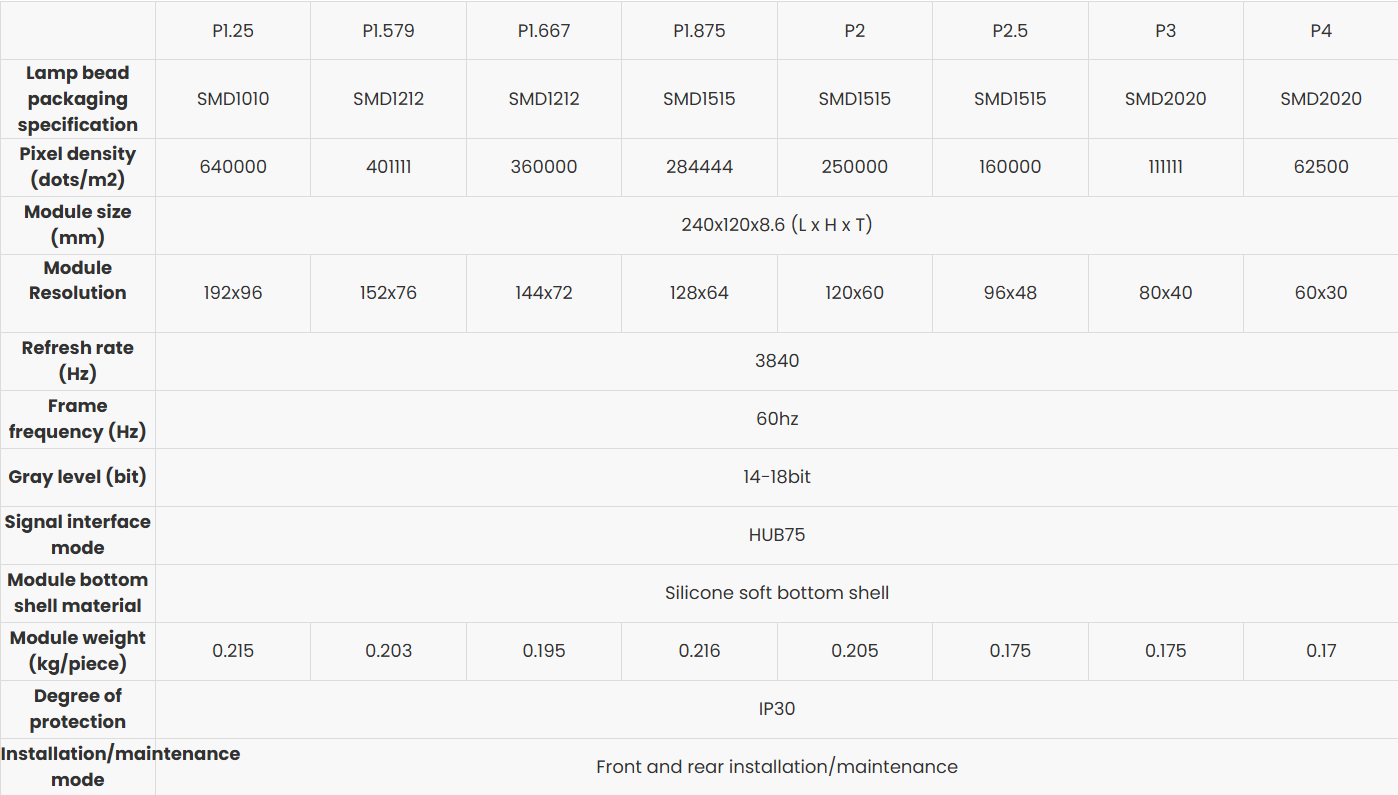Click the P1.25 column header
Image resolution: width=1398 pixels, height=795 pixels.
click(233, 31)
